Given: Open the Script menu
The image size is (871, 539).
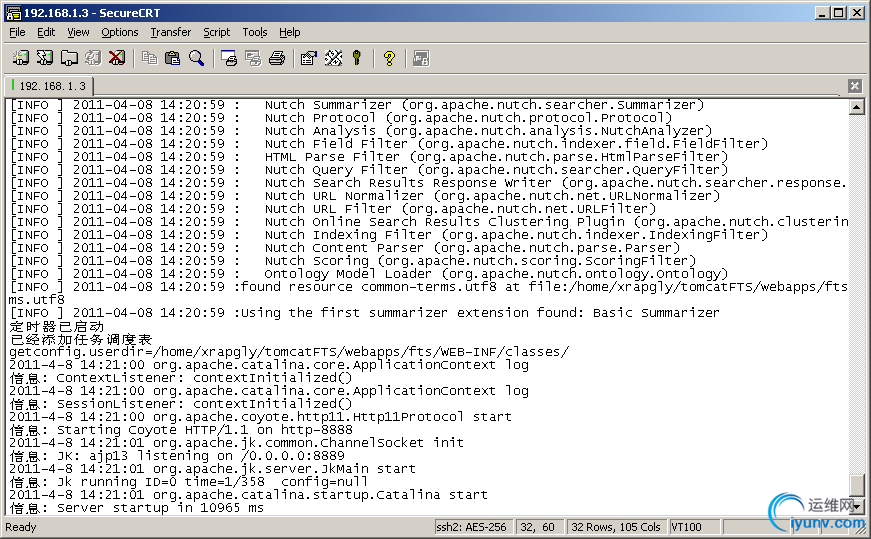Looking at the screenshot, I should pos(217,32).
